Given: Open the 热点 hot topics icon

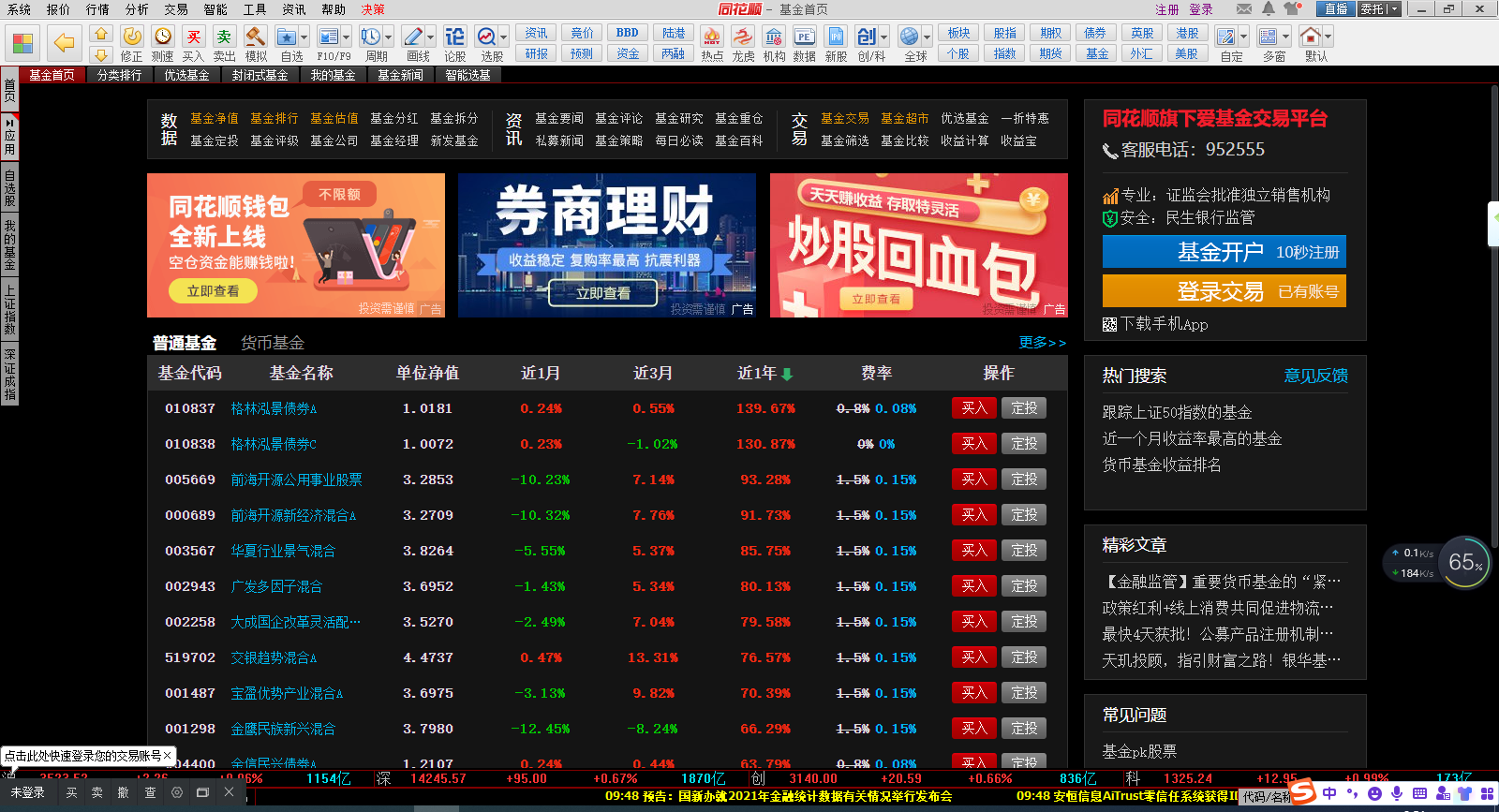Looking at the screenshot, I should pyautogui.click(x=712, y=37).
